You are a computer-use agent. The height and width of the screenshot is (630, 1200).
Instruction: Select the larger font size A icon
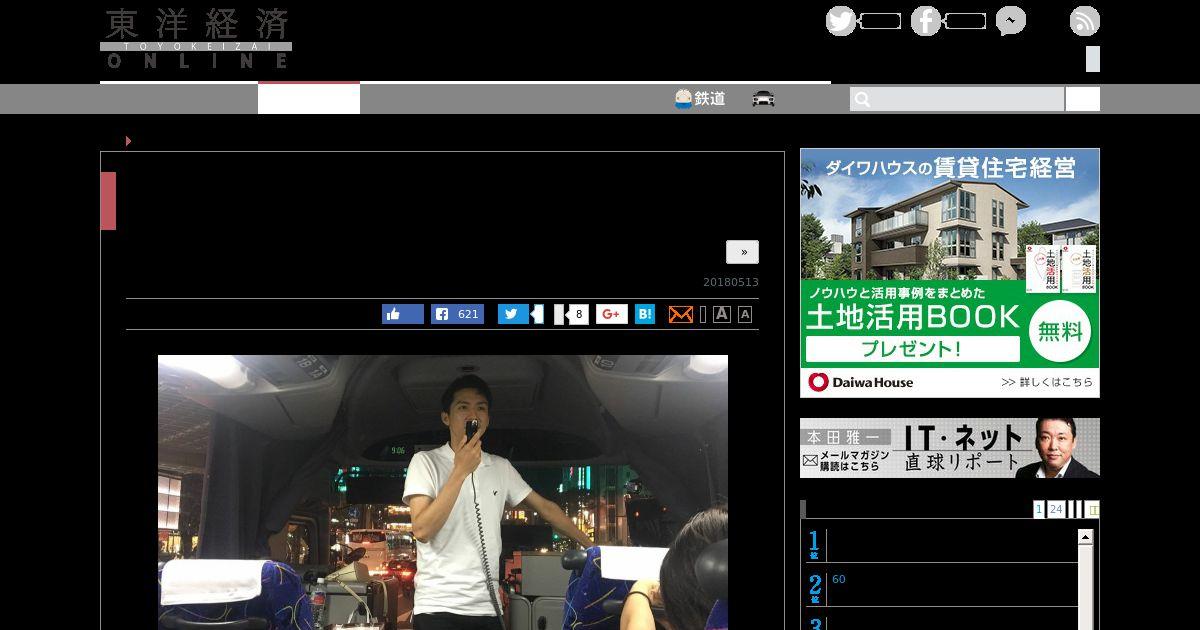(722, 314)
